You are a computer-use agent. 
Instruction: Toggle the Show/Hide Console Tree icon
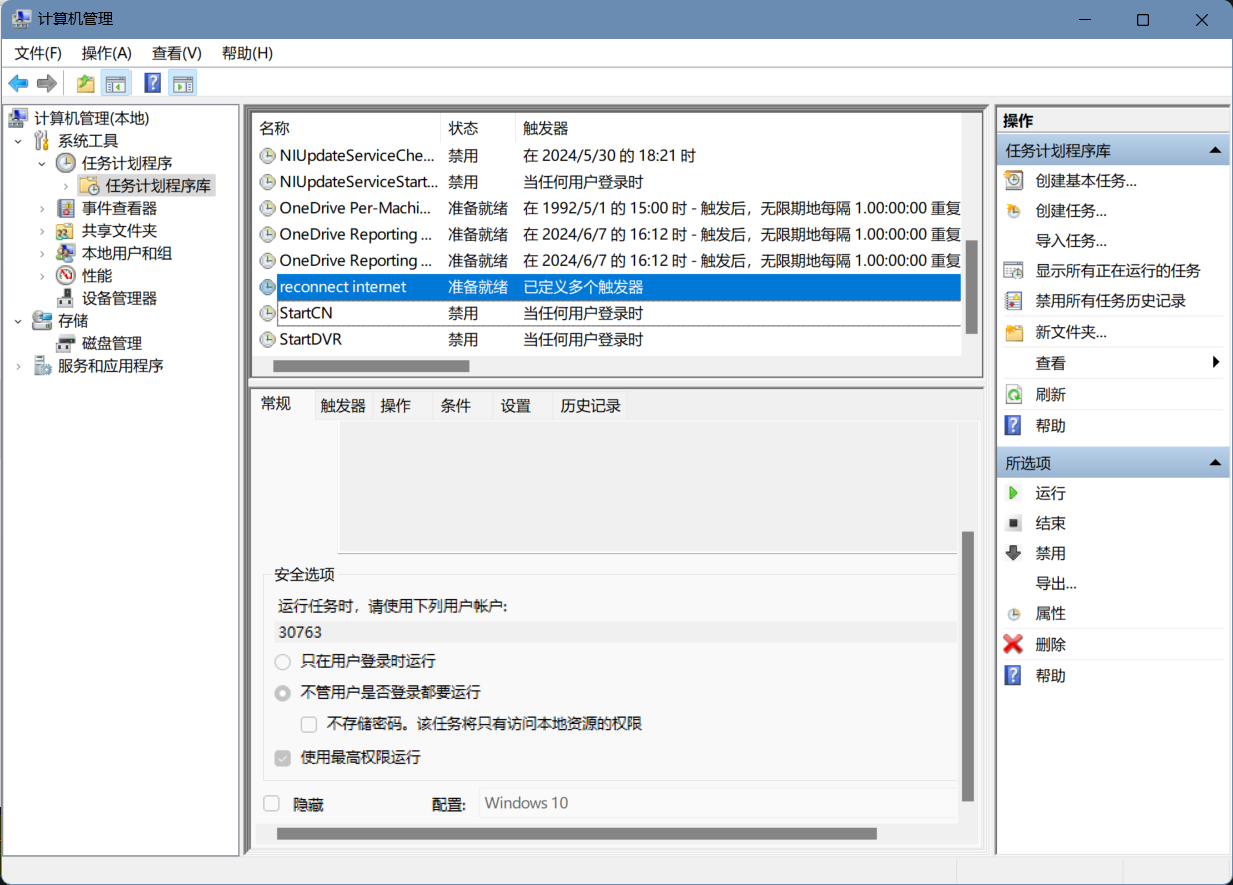pyautogui.click(x=116, y=83)
